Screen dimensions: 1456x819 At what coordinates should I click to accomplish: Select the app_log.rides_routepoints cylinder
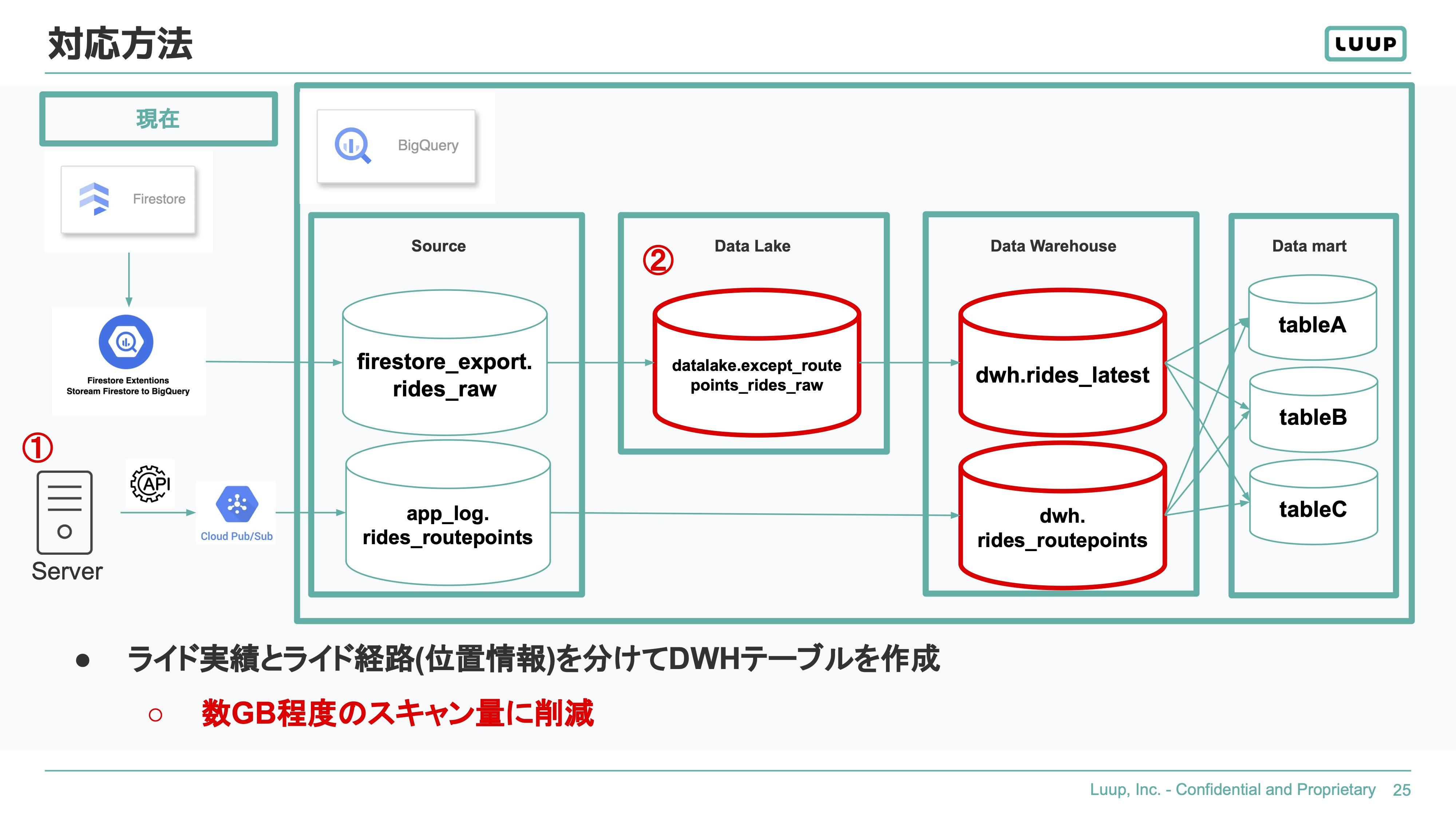pos(448,513)
